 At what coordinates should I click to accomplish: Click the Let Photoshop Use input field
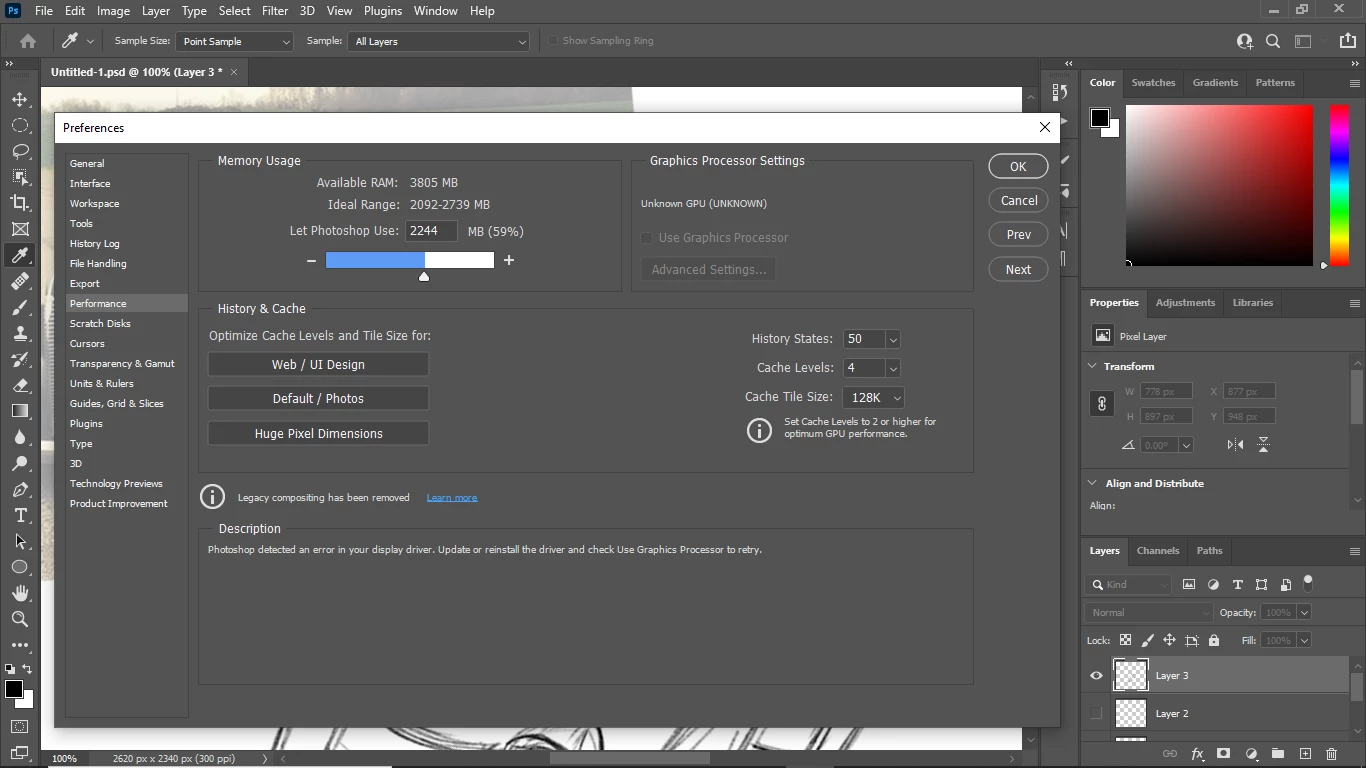pyautogui.click(x=432, y=231)
